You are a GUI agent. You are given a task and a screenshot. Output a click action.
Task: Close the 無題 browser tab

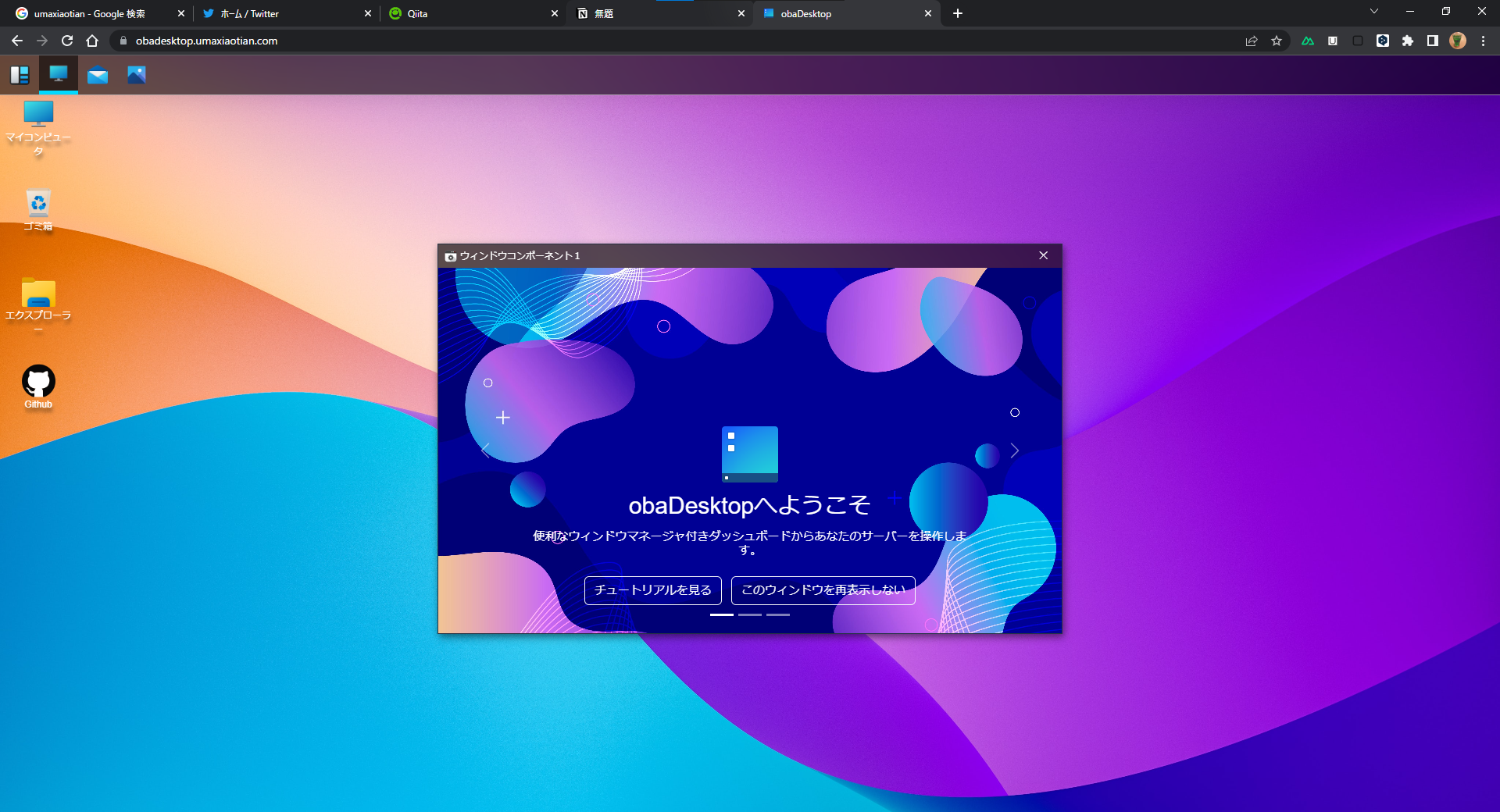[741, 13]
